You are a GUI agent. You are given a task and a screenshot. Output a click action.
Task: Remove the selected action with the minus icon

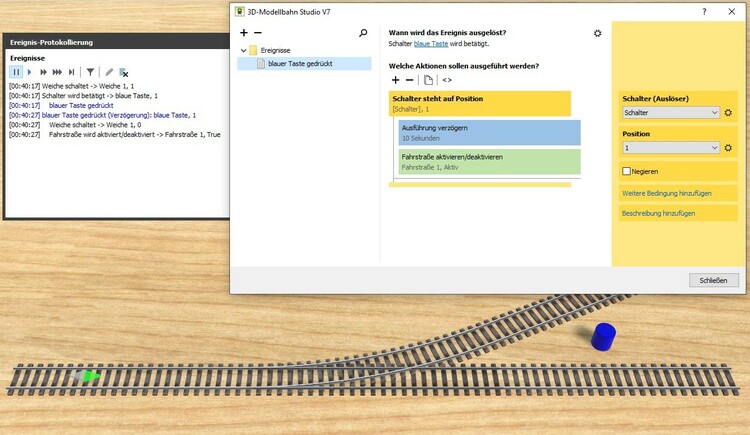coord(409,80)
